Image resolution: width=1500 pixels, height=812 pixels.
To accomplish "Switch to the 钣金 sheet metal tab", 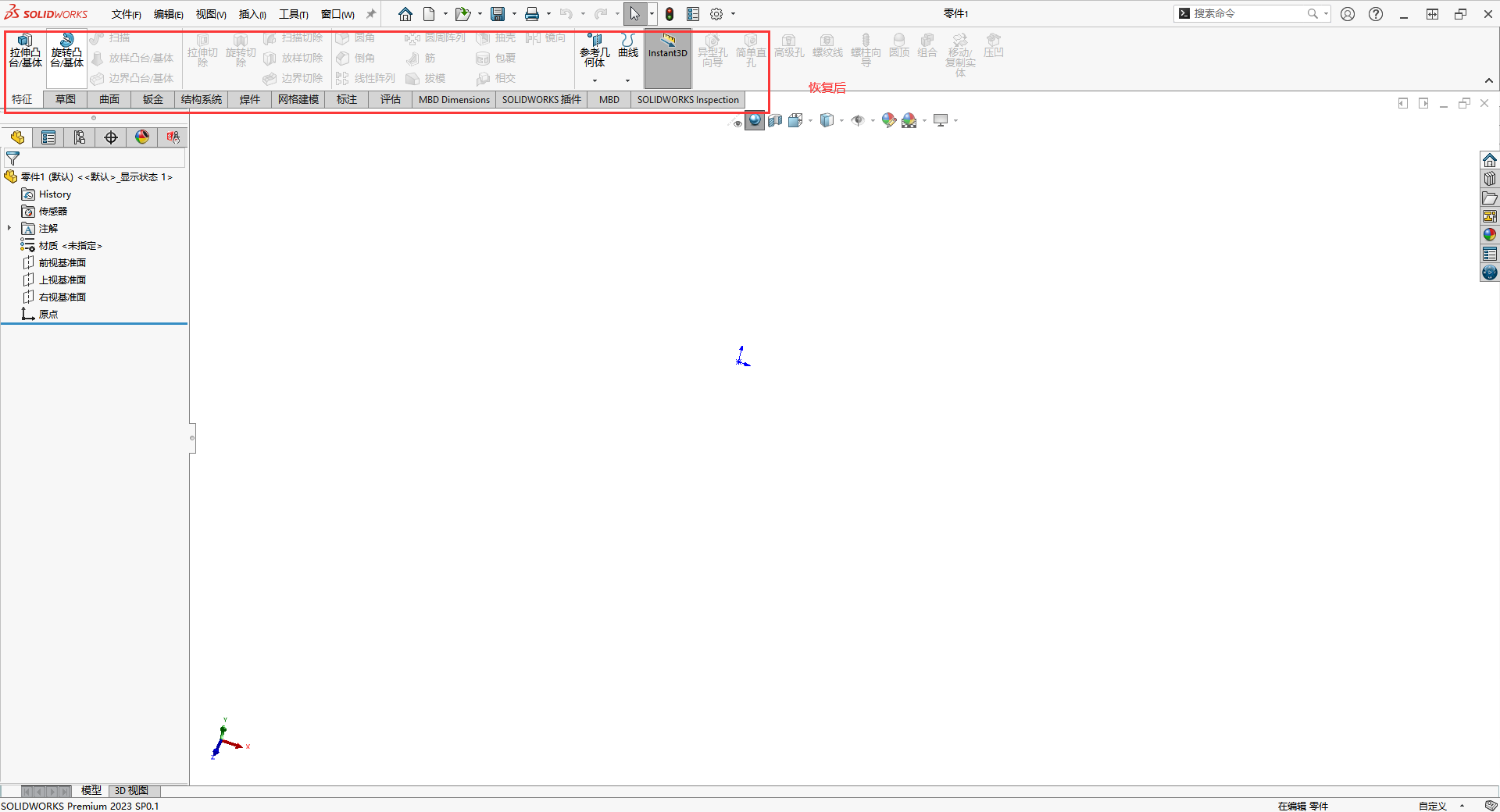I will coord(153,100).
